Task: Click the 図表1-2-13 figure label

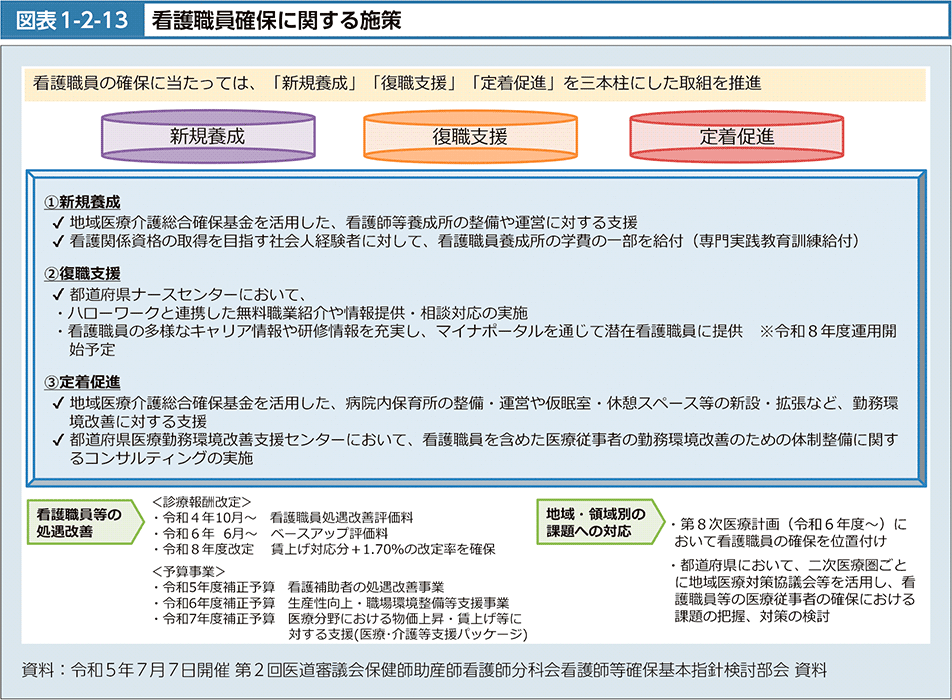Action: tap(72, 20)
